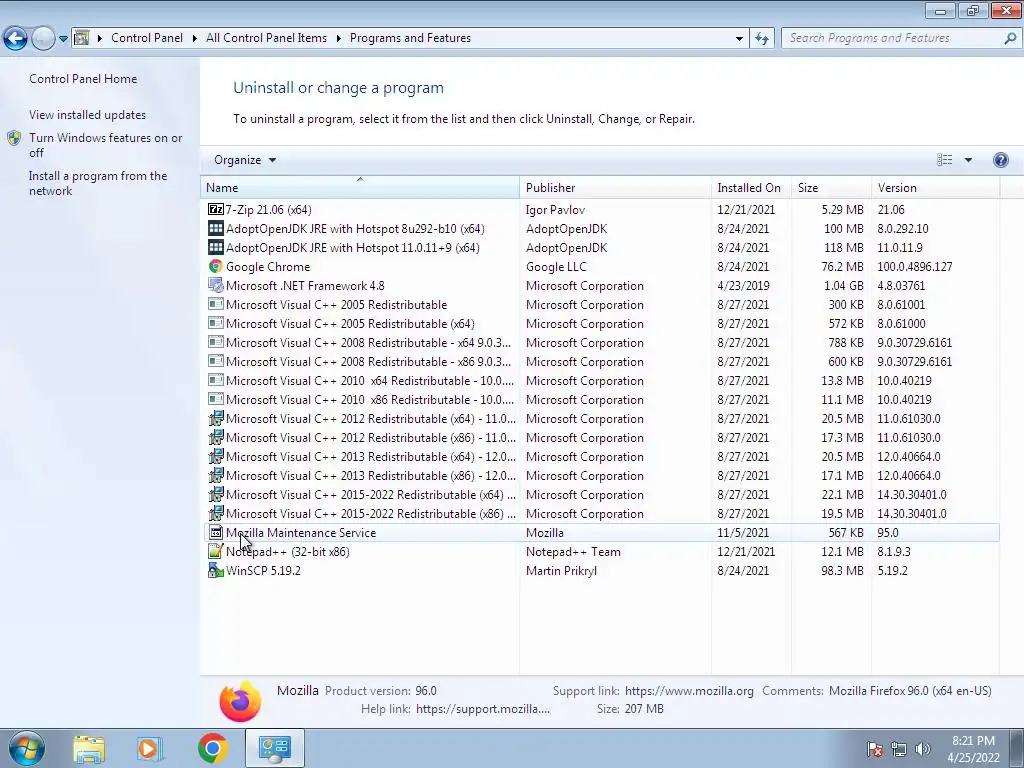Sort by the Size column header

831,187
